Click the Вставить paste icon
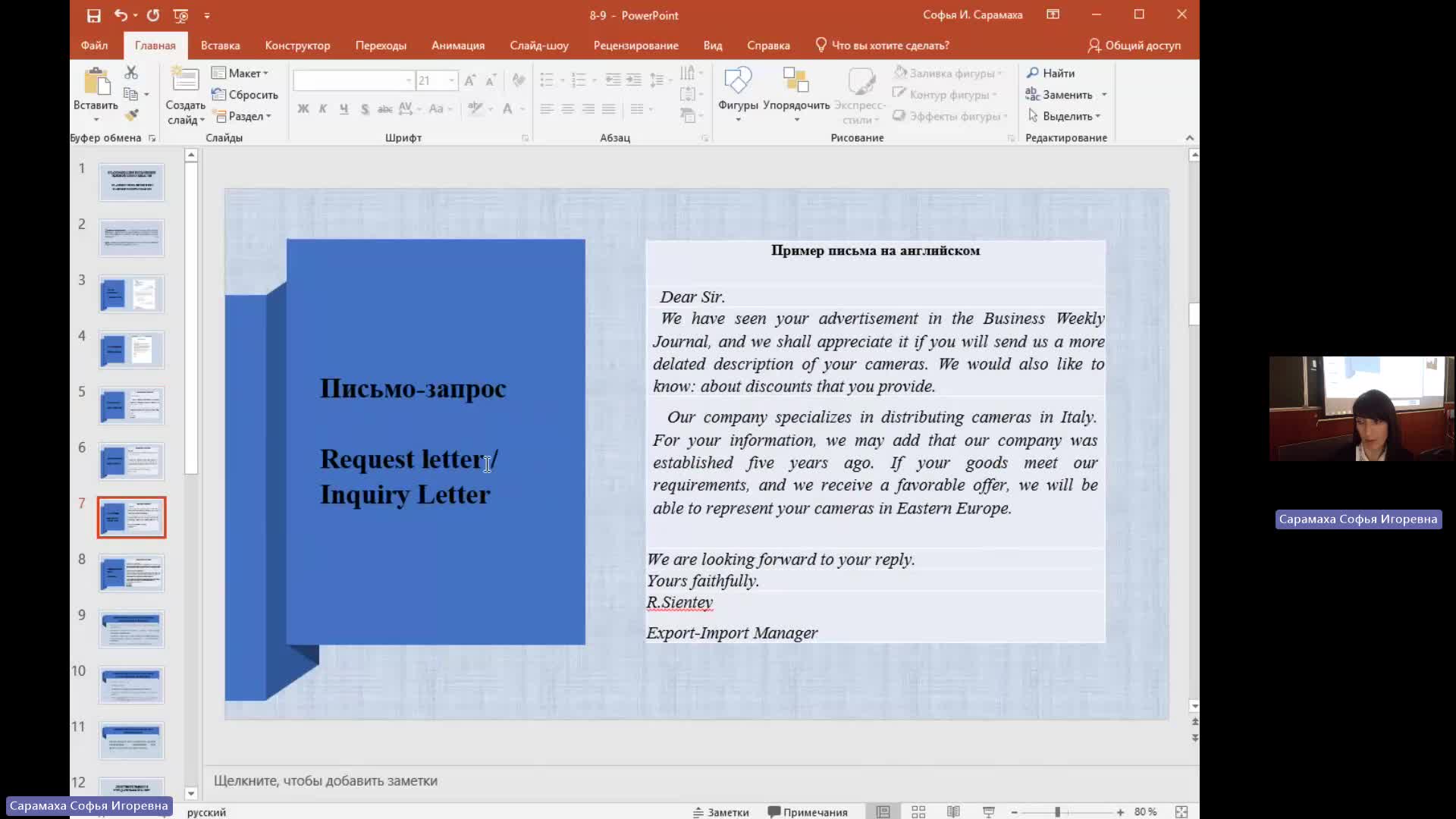The height and width of the screenshot is (819, 1456). click(x=96, y=83)
